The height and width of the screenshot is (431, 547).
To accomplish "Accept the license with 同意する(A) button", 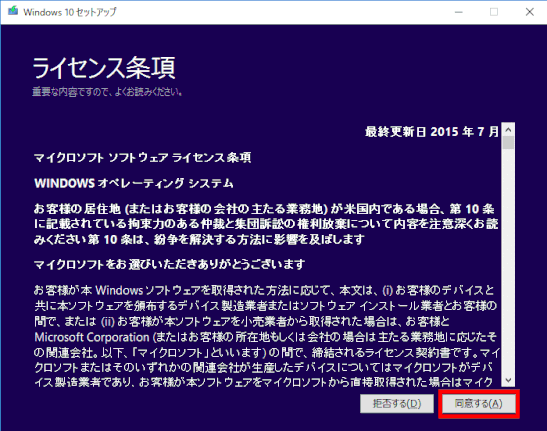I will [479, 404].
